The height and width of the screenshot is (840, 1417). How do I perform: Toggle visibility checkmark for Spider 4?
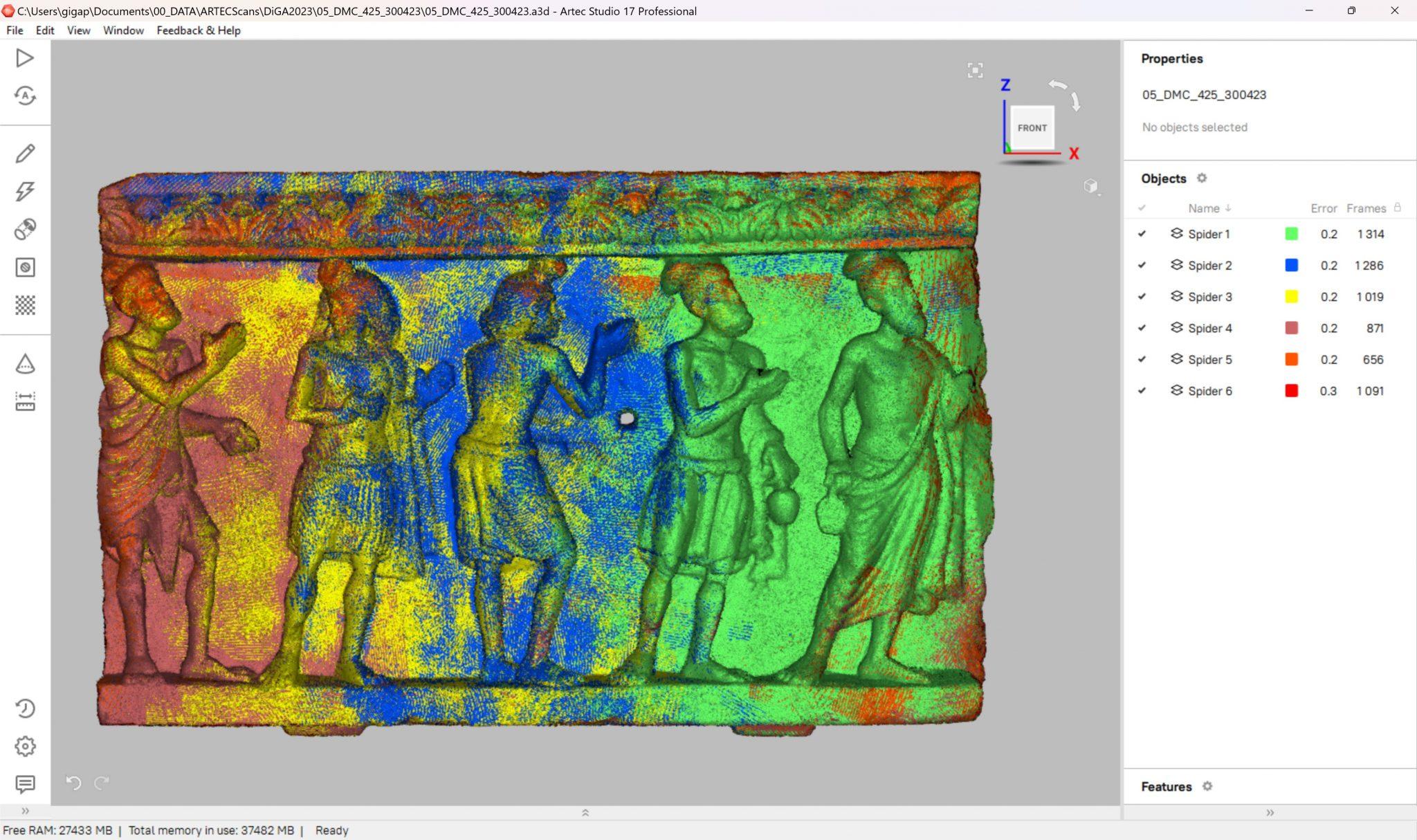pos(1142,328)
